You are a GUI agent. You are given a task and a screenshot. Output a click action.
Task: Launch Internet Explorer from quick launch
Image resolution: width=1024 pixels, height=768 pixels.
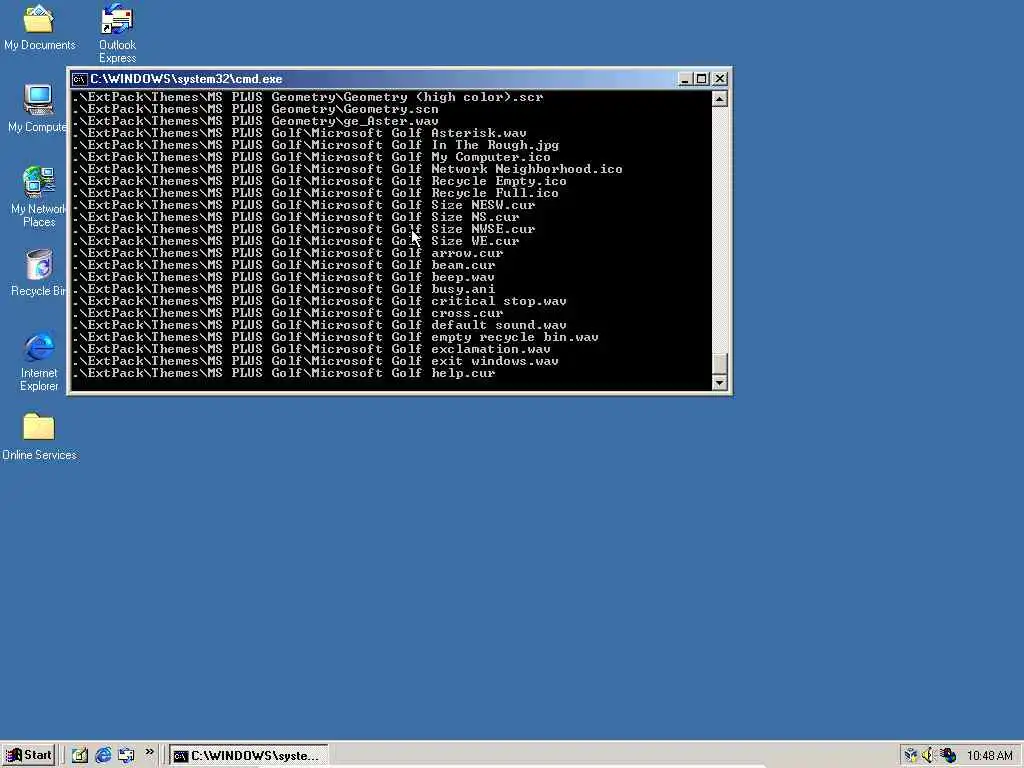(103, 756)
